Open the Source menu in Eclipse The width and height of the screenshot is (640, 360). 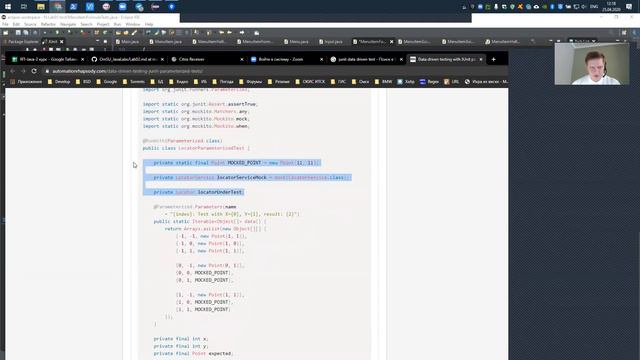point(30,24)
